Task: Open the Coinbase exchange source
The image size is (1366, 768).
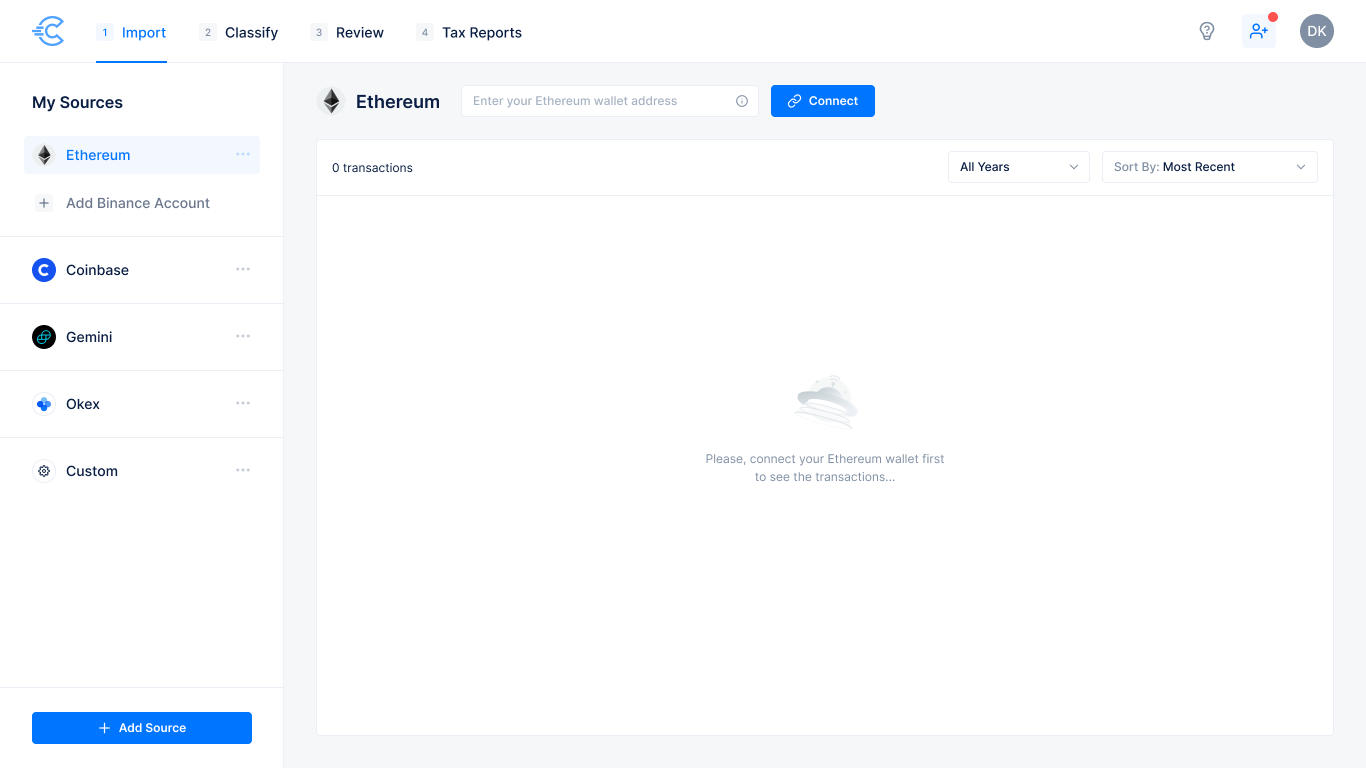Action: click(x=97, y=269)
